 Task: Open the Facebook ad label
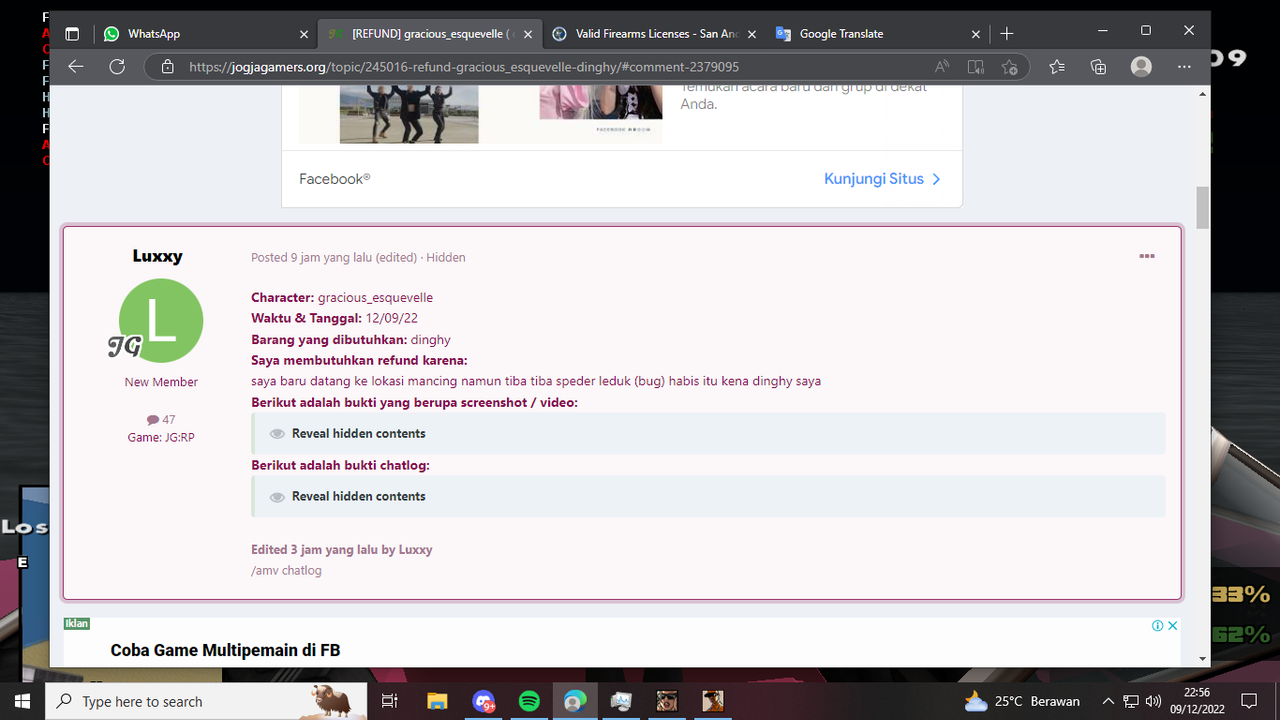click(335, 179)
